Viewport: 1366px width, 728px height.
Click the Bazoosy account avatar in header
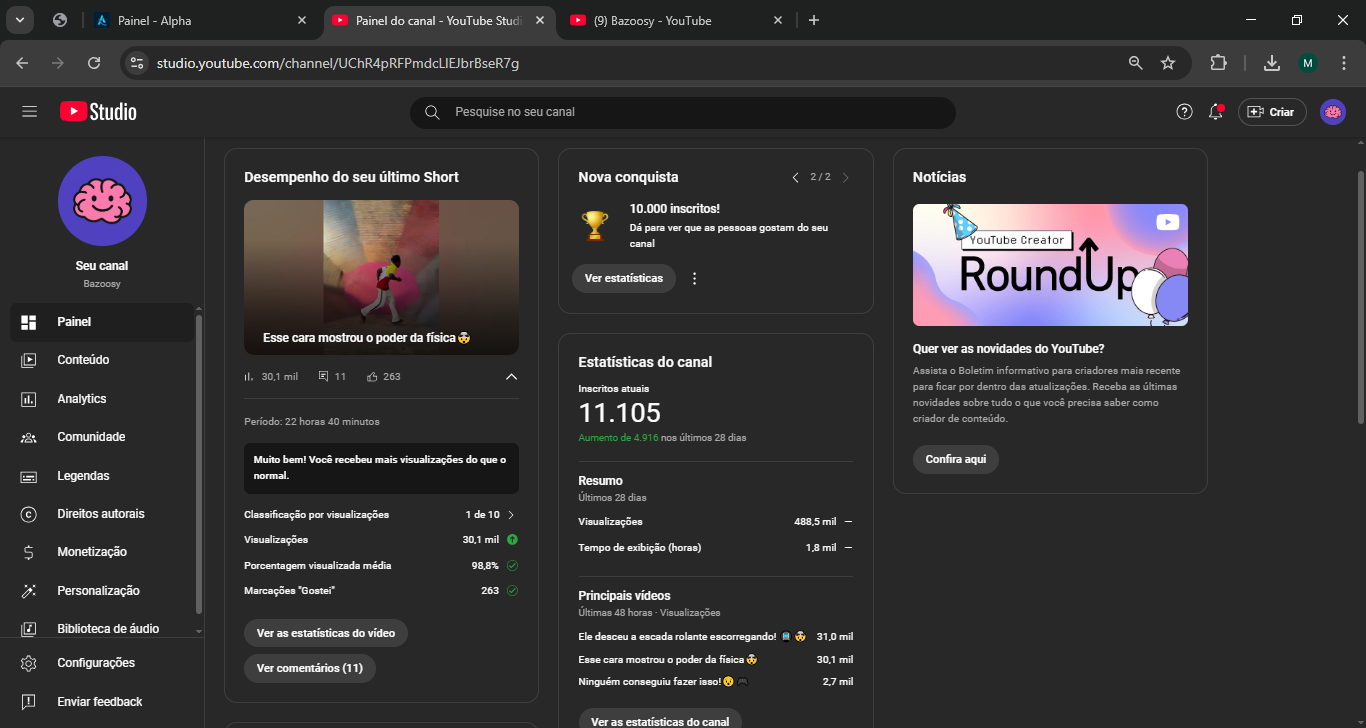[x=1332, y=112]
